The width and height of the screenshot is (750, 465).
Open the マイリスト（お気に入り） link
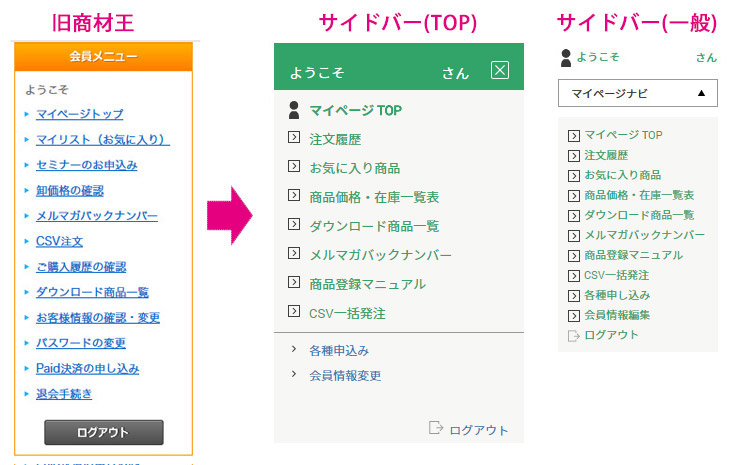(x=103, y=140)
